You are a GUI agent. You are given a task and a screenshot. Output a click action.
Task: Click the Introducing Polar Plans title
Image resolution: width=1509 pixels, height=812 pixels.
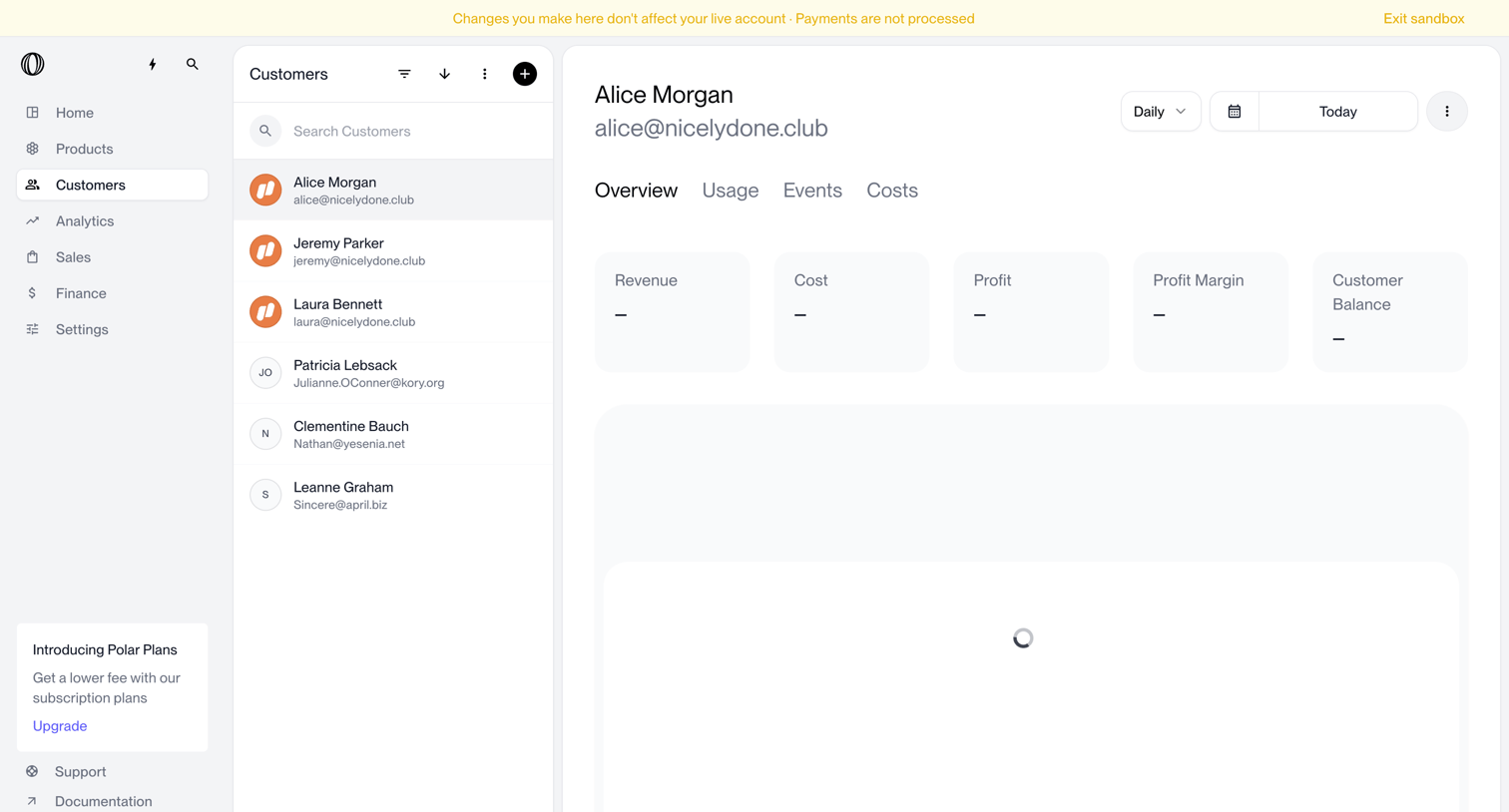[x=105, y=649]
